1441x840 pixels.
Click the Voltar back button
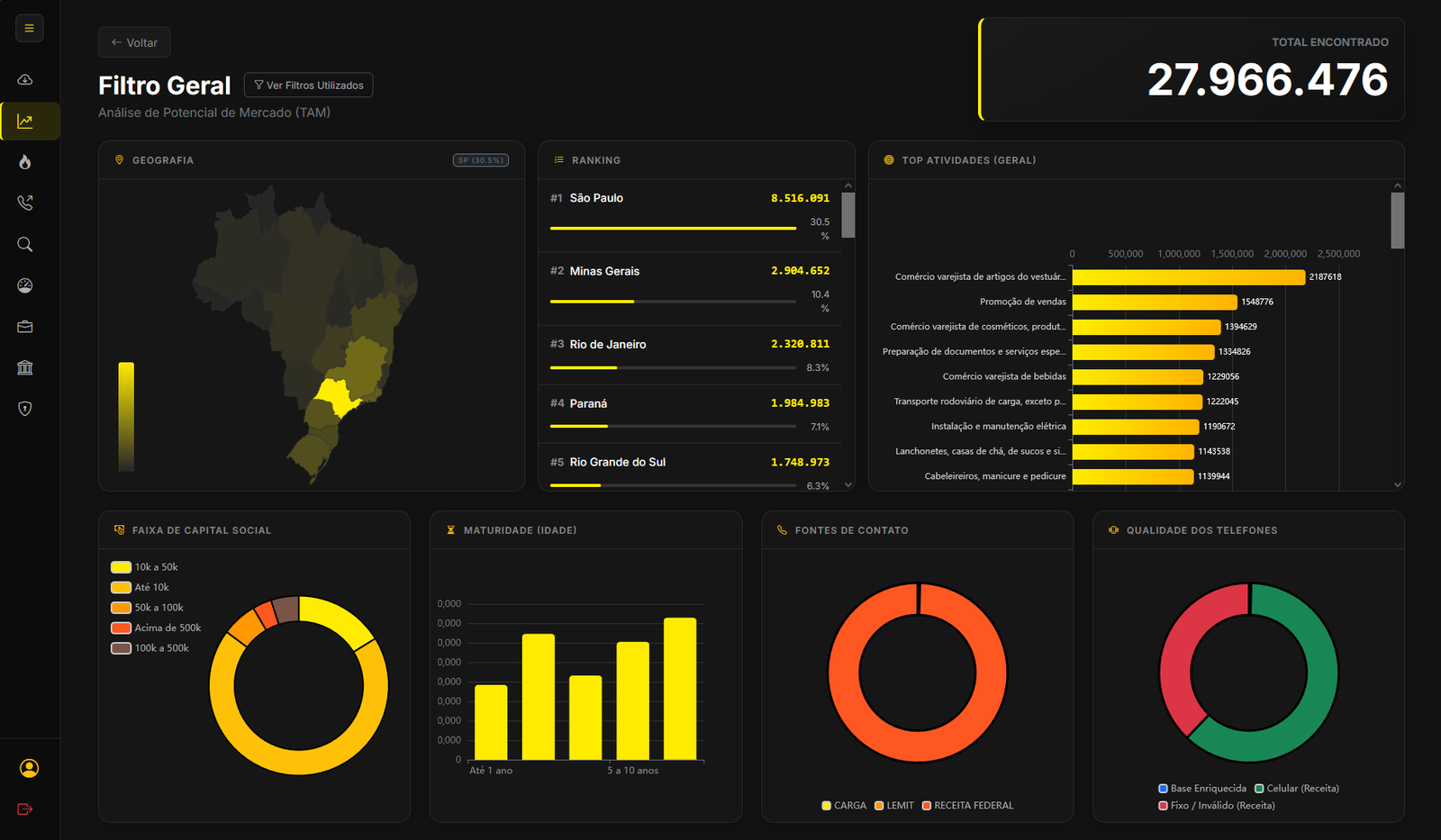133,41
